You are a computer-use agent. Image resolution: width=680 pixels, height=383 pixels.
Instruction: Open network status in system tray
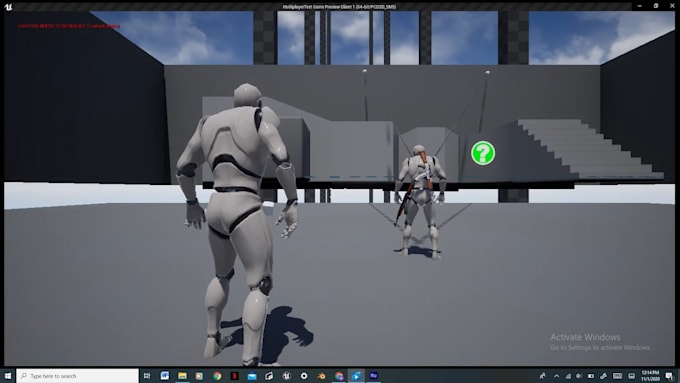[568, 376]
